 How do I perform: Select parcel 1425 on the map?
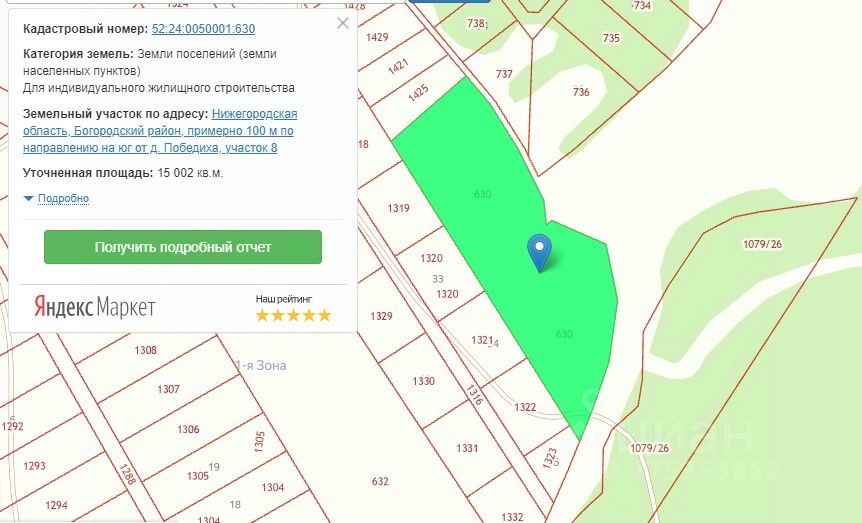click(x=418, y=93)
